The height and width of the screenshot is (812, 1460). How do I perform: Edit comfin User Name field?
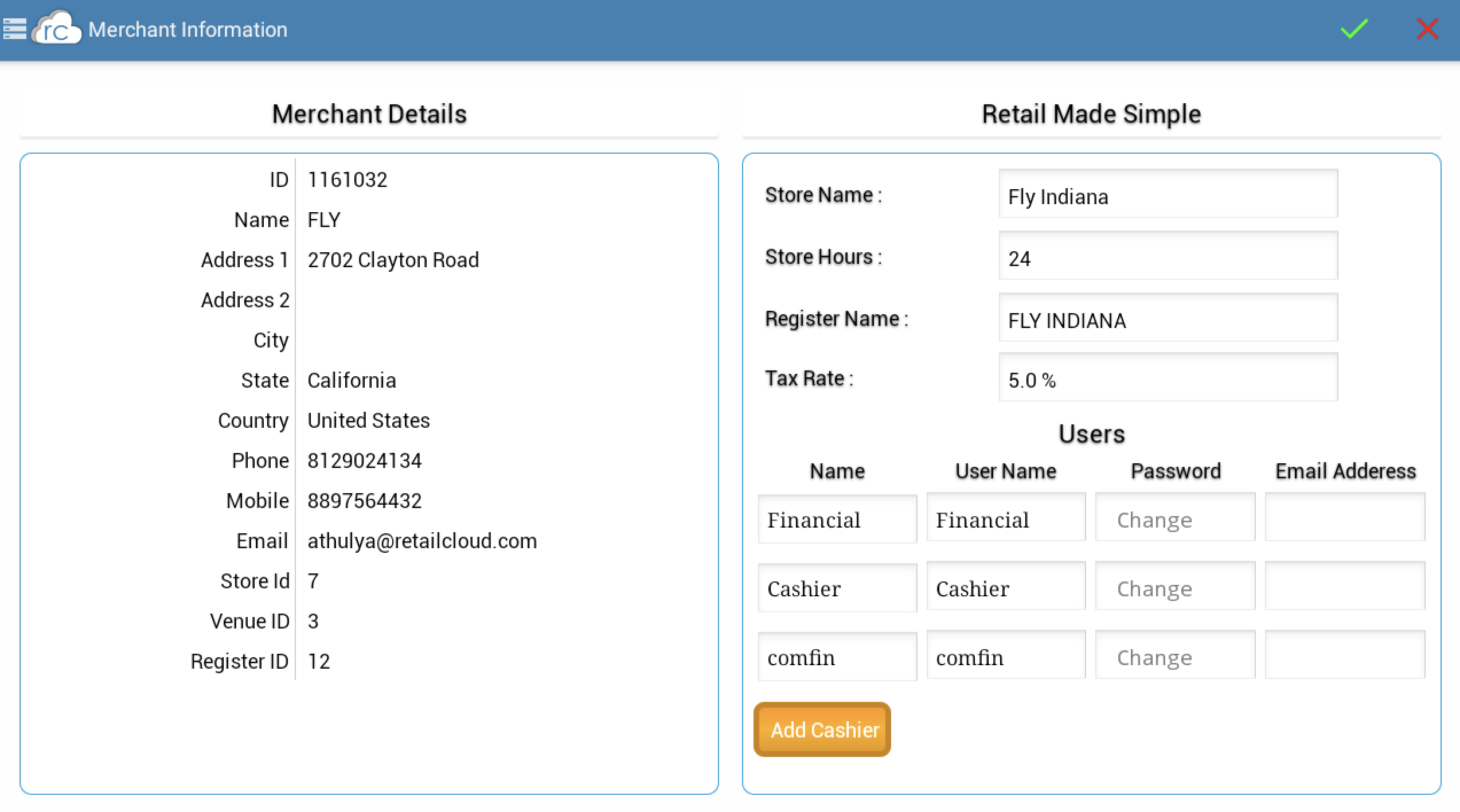(1006, 655)
